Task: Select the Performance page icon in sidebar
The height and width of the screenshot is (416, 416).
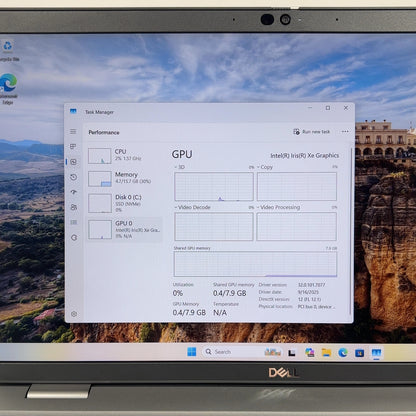Action: pos(74,162)
